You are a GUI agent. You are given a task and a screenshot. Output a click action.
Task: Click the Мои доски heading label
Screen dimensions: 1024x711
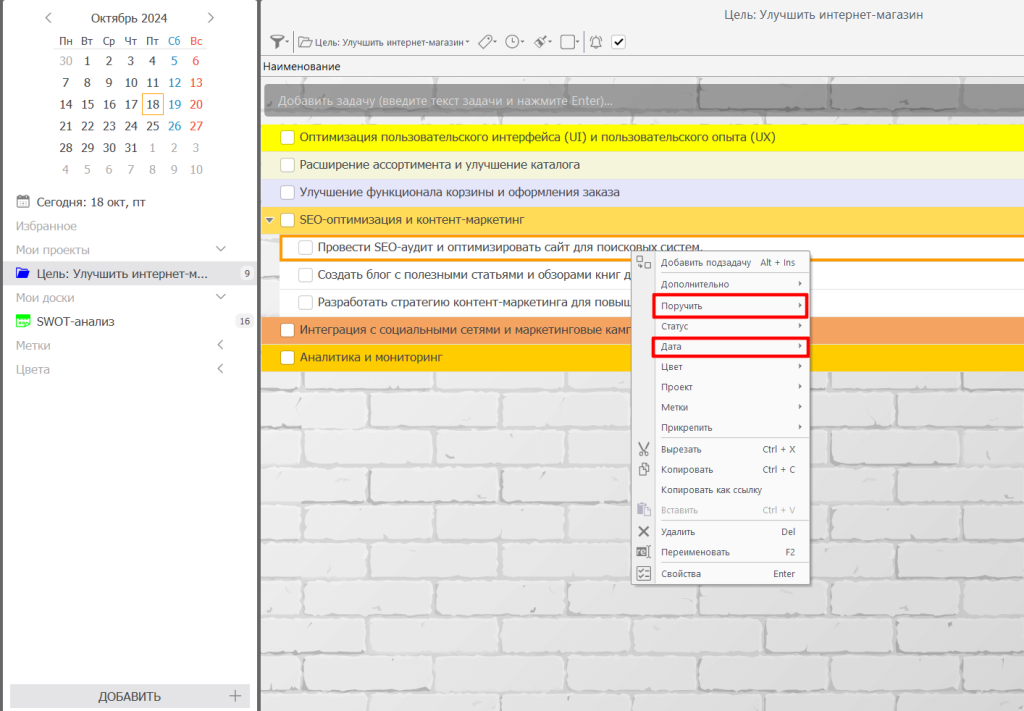click(45, 297)
